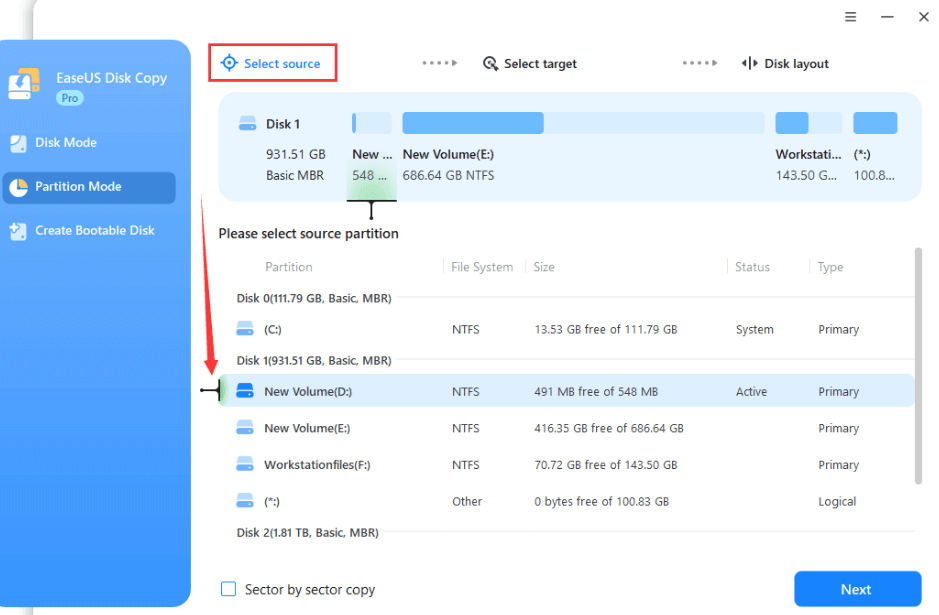
Task: Select the Workstationfiles(F:) partition row
Action: click(566, 465)
